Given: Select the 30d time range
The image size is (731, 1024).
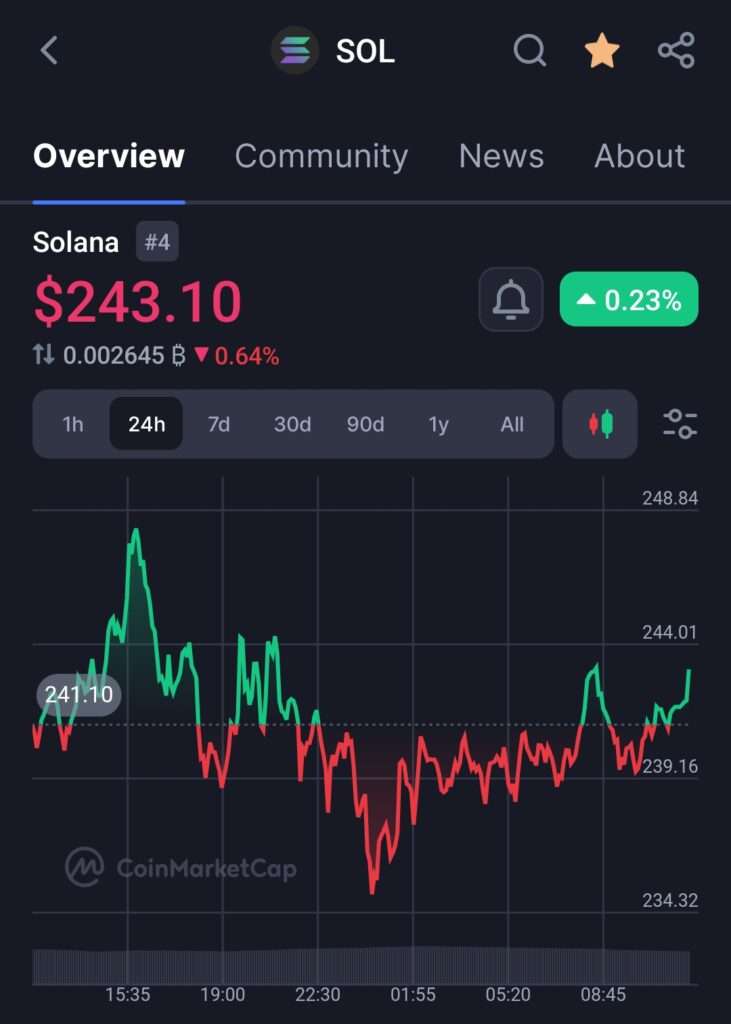Looking at the screenshot, I should pyautogui.click(x=292, y=424).
